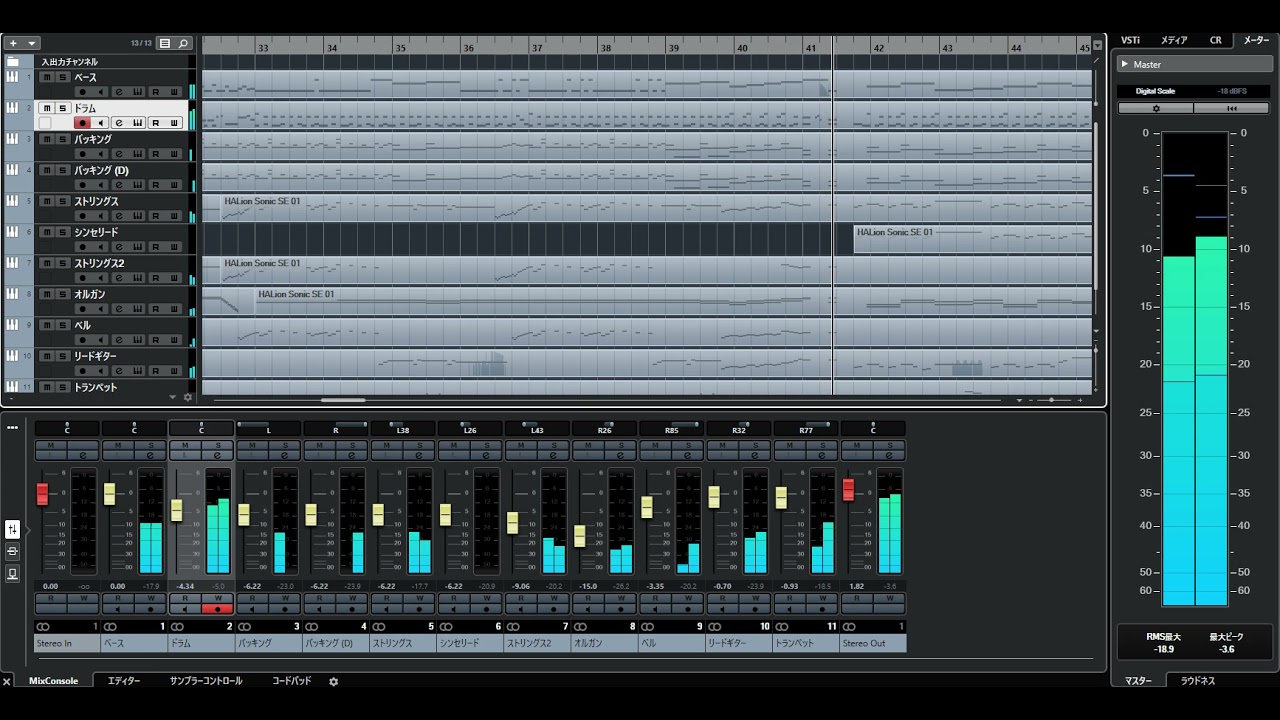The height and width of the screenshot is (720, 1280).
Task: Expand the 入出力チャンネル folder
Action: click(13, 61)
